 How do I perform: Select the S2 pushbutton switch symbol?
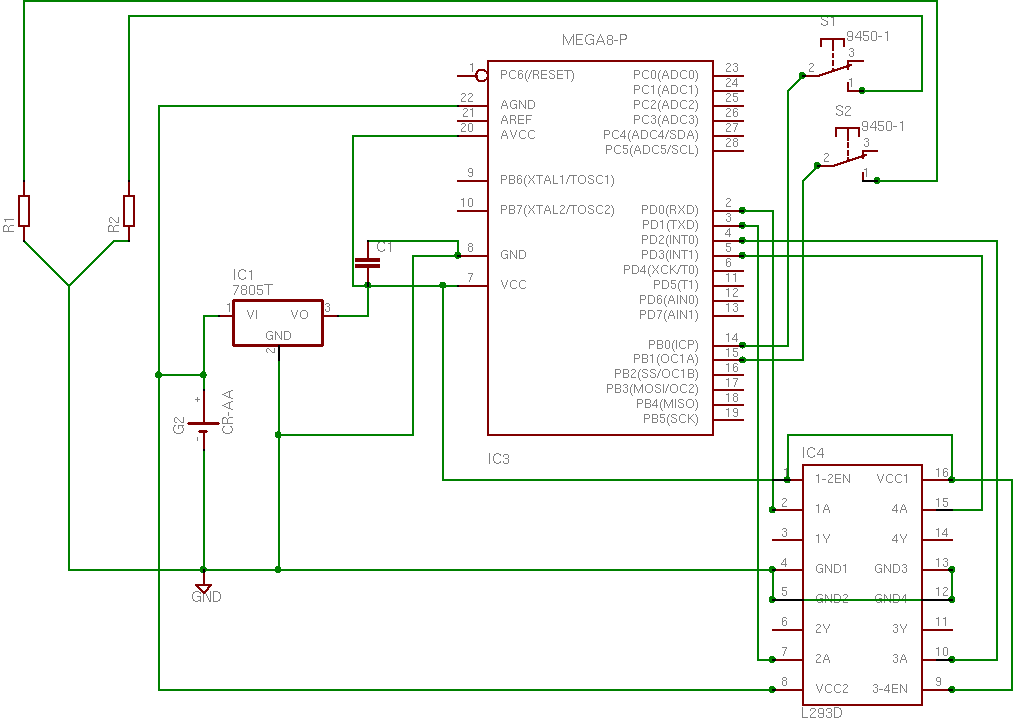click(x=848, y=154)
